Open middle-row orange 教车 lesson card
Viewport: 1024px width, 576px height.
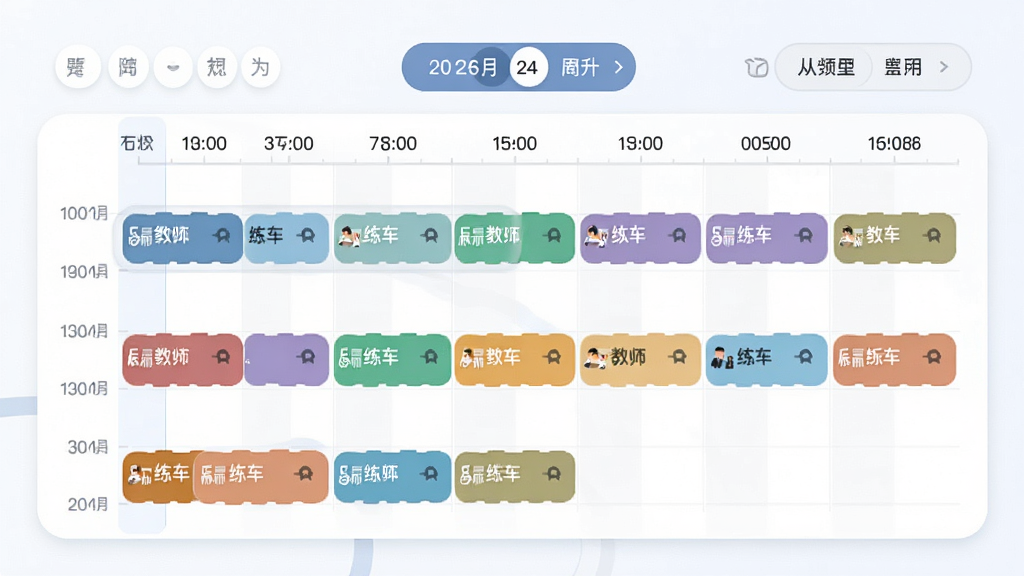[x=515, y=359]
